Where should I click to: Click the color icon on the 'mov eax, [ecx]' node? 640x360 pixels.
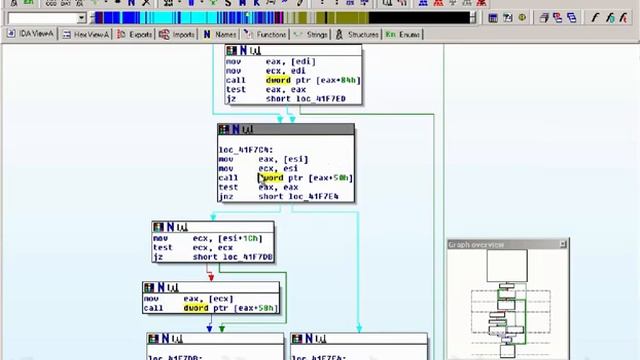149,287
